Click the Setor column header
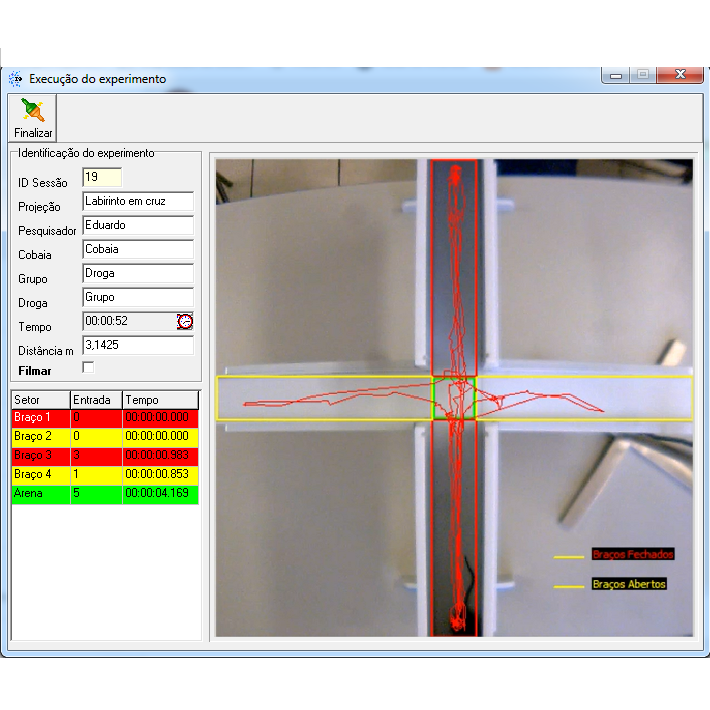The height and width of the screenshot is (710, 710). click(40, 400)
